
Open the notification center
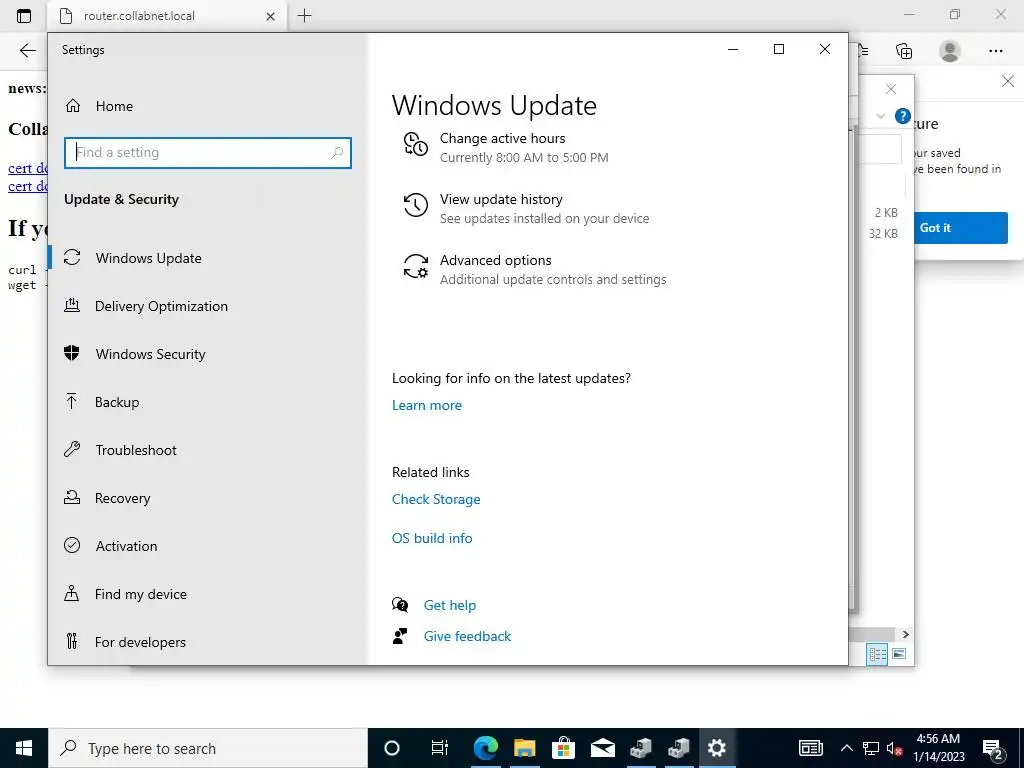[993, 748]
